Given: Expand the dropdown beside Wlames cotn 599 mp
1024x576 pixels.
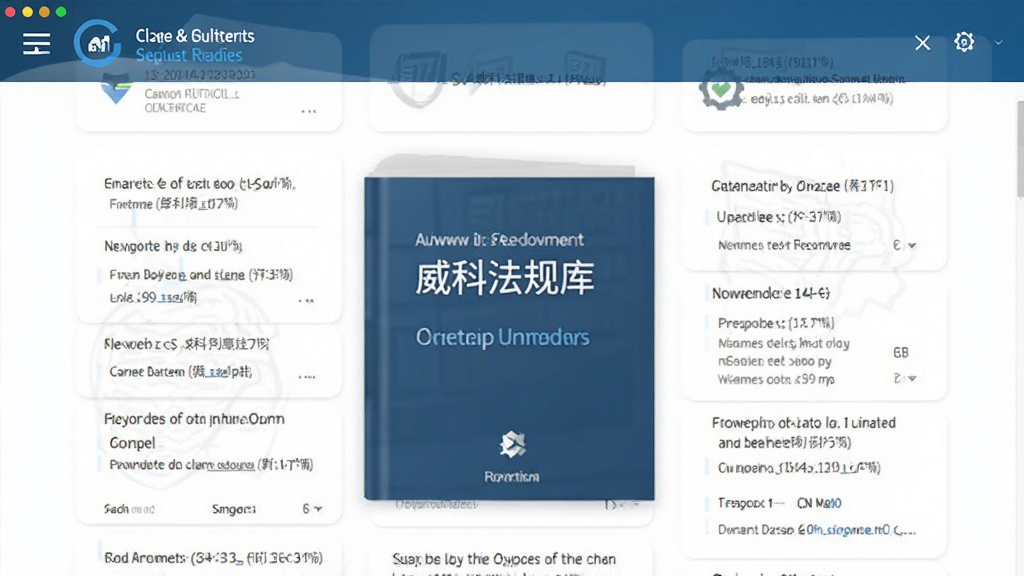Looking at the screenshot, I should point(912,378).
